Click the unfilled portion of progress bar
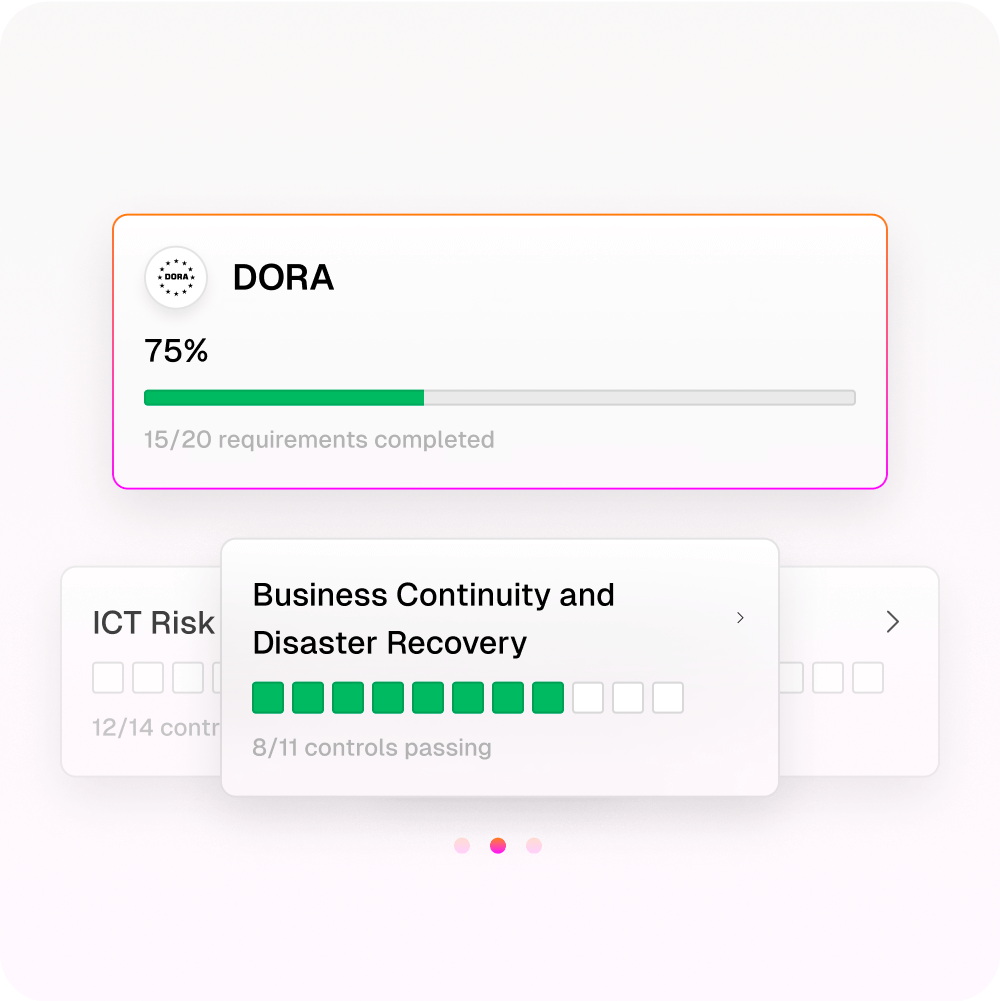The height and width of the screenshot is (1001, 1000). coord(640,398)
